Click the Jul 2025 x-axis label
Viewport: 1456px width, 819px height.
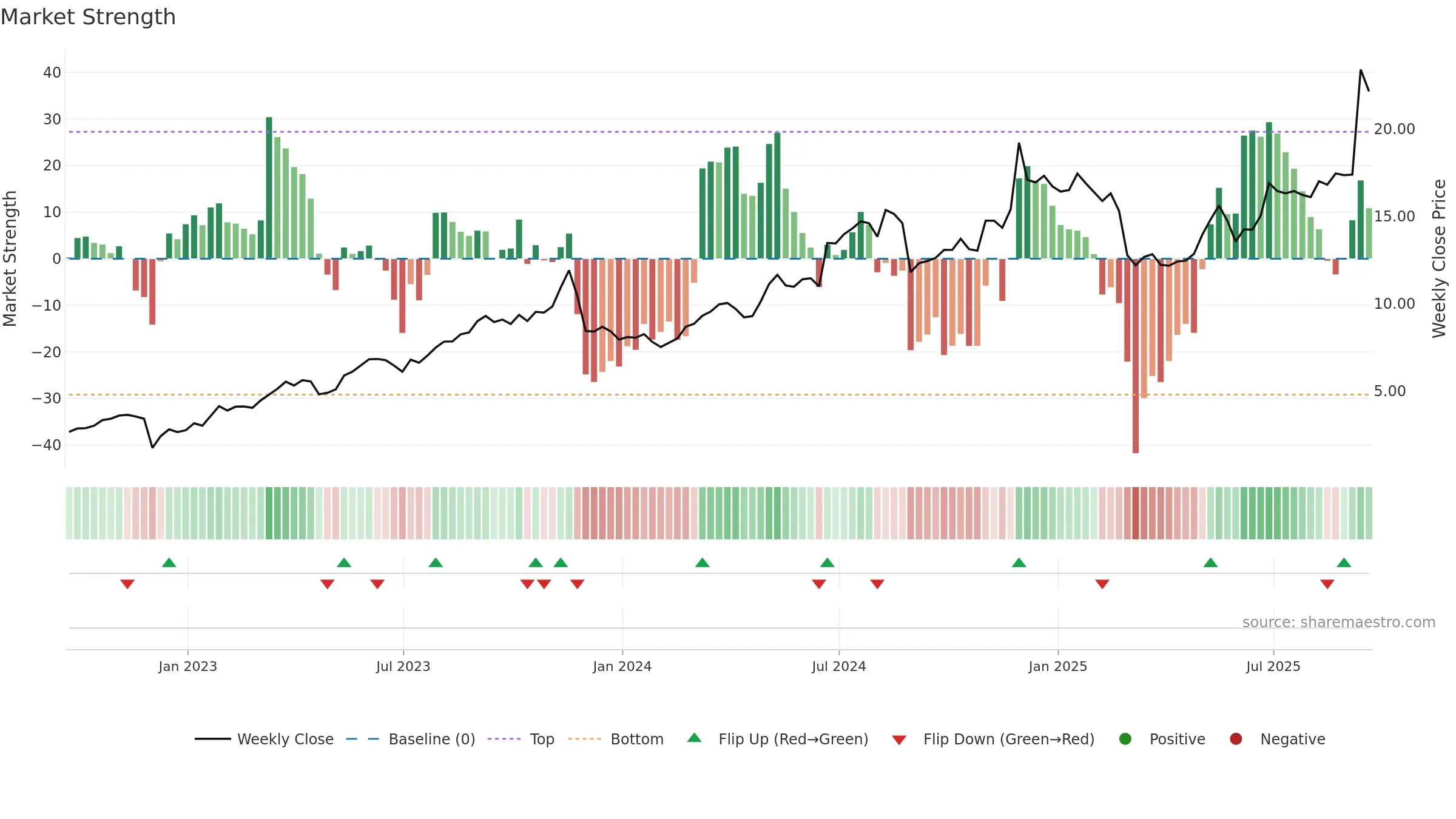1273,666
